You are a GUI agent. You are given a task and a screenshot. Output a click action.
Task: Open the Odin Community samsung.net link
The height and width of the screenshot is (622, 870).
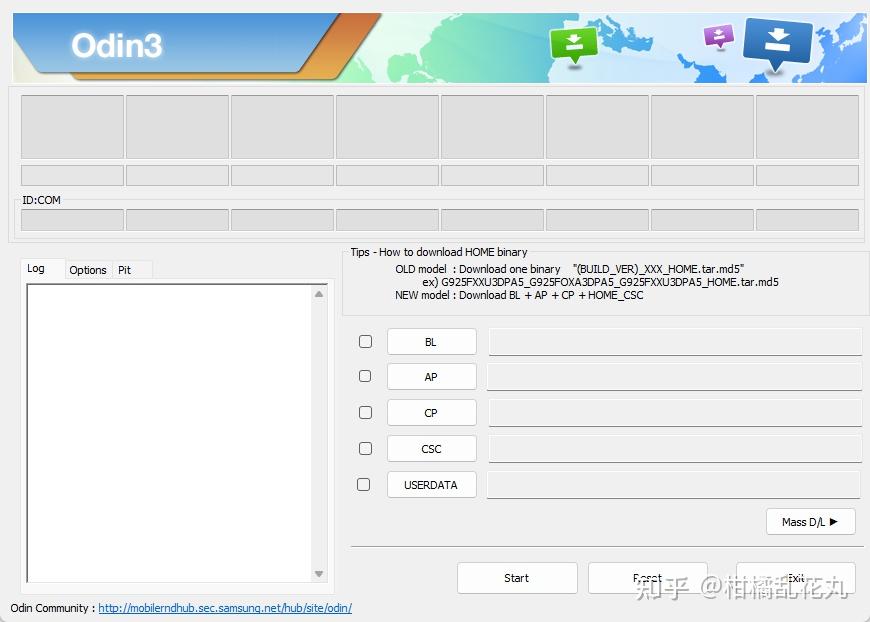click(225, 608)
